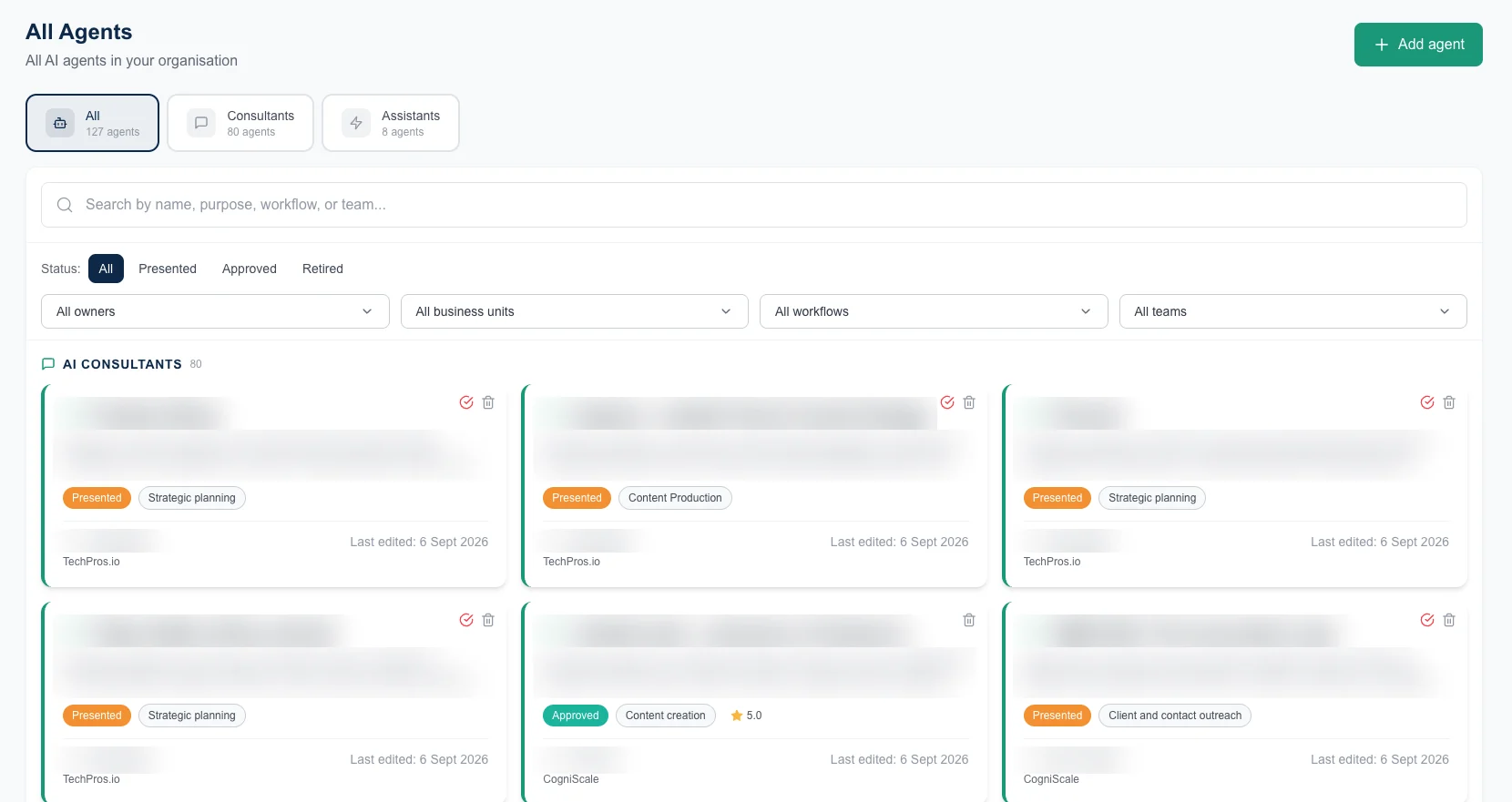Click the trash icon on the Approved Content creation card
Screen dimensions: 1512x802
click(969, 620)
